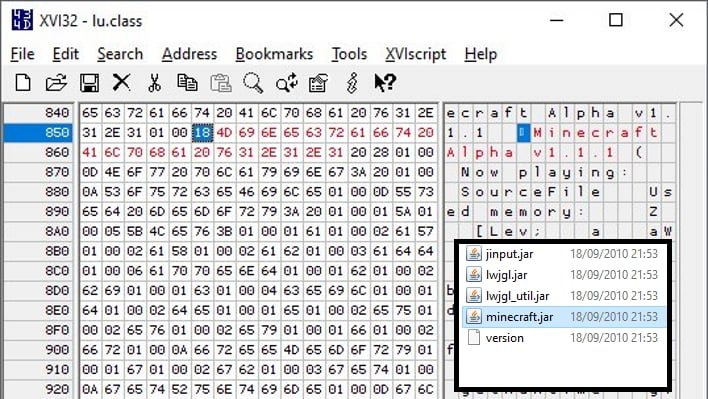Maximize the XVI32 window
The height and width of the screenshot is (399, 708).
pyautogui.click(x=616, y=20)
